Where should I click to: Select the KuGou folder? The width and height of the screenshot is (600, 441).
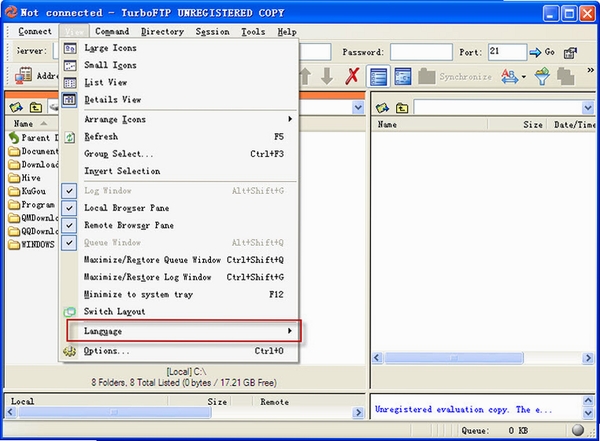pyautogui.click(x=27, y=191)
